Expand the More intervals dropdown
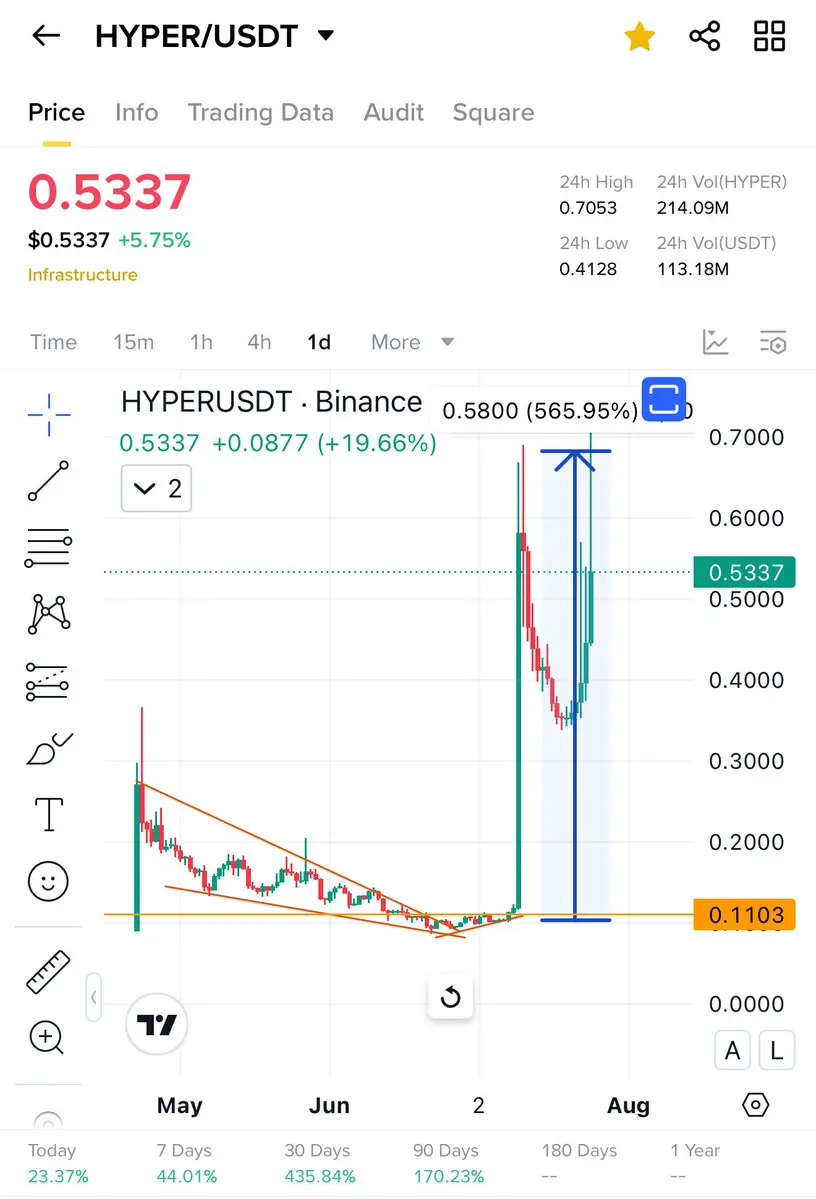This screenshot has height=1199, width=816. pyautogui.click(x=412, y=342)
